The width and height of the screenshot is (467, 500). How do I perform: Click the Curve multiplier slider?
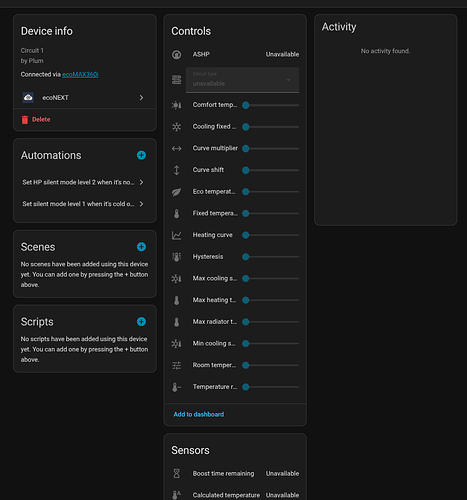(270, 148)
